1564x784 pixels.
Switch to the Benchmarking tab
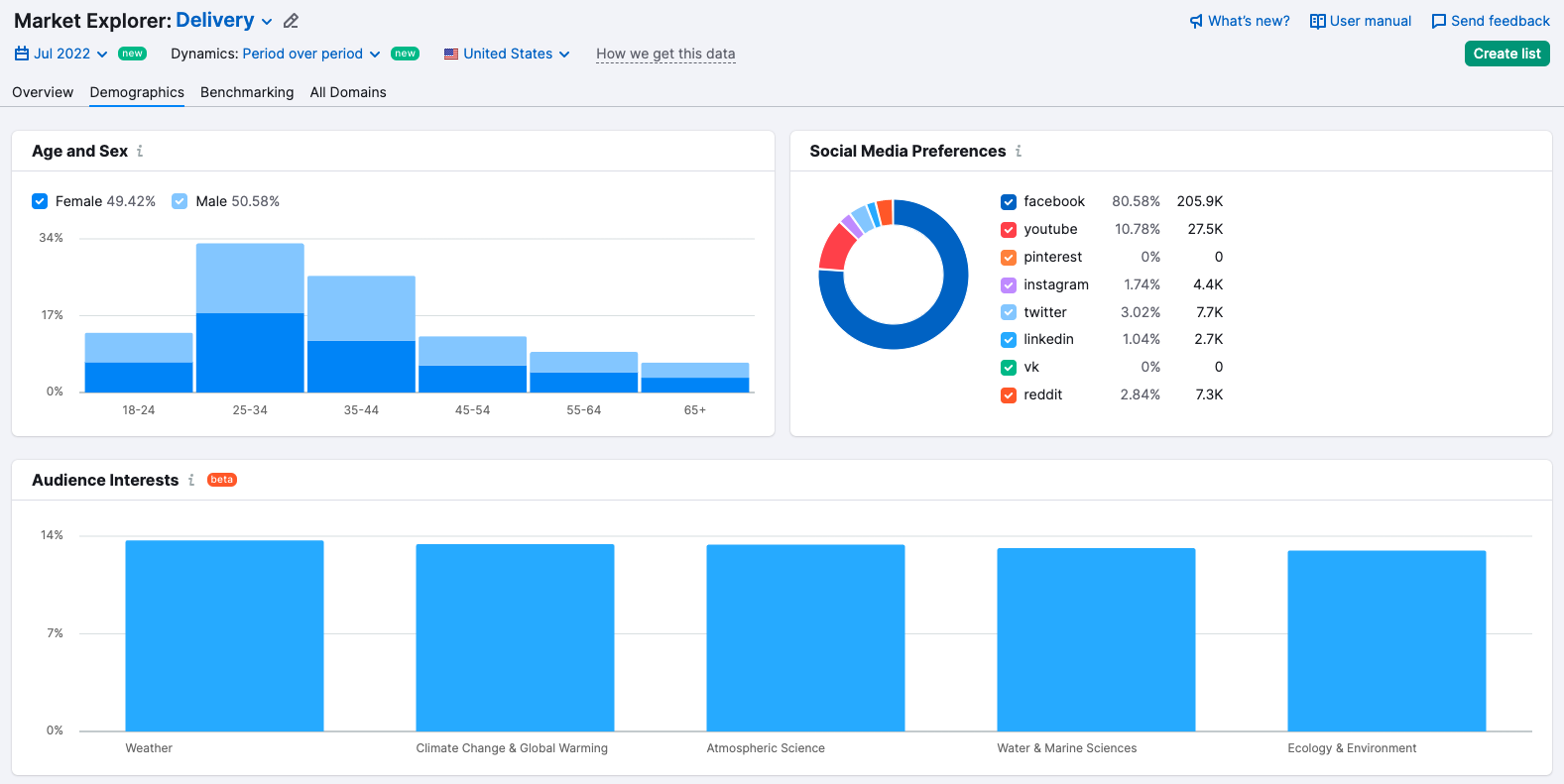pyautogui.click(x=247, y=92)
